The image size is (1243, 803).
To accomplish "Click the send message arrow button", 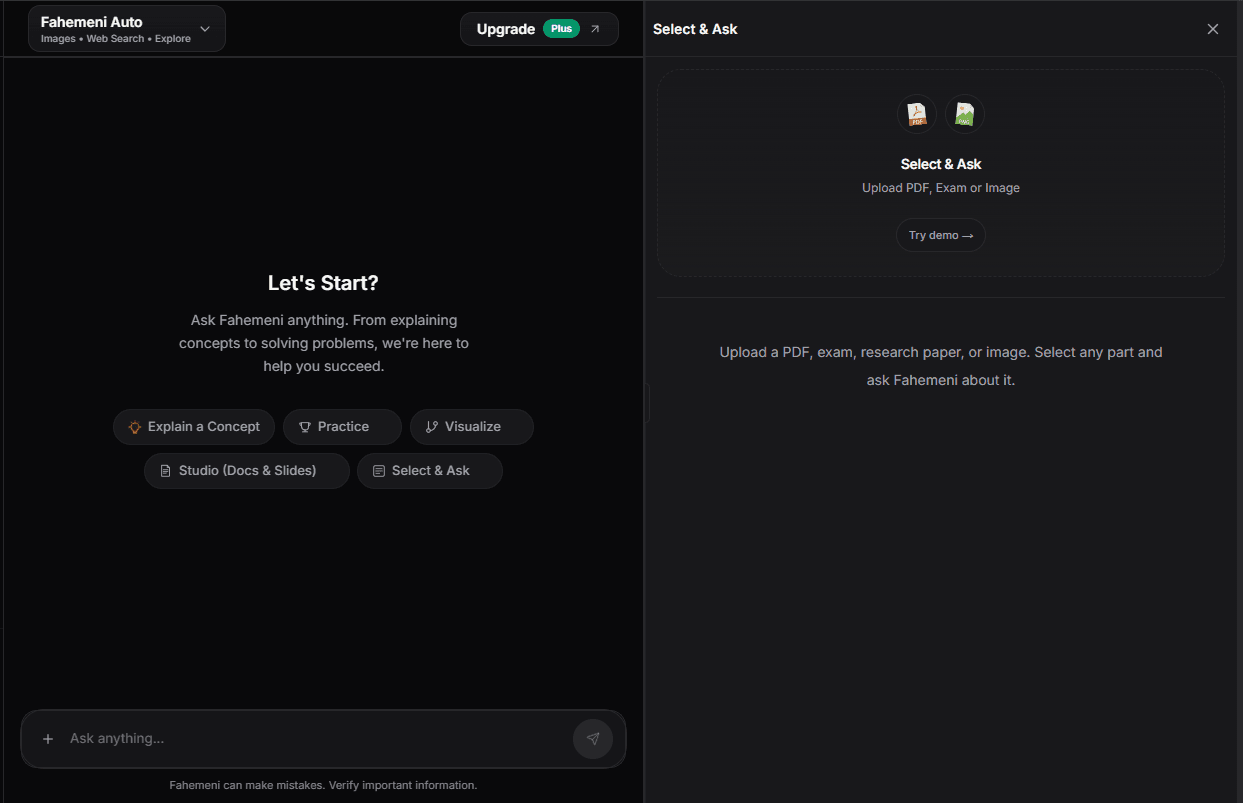I will click(x=593, y=739).
